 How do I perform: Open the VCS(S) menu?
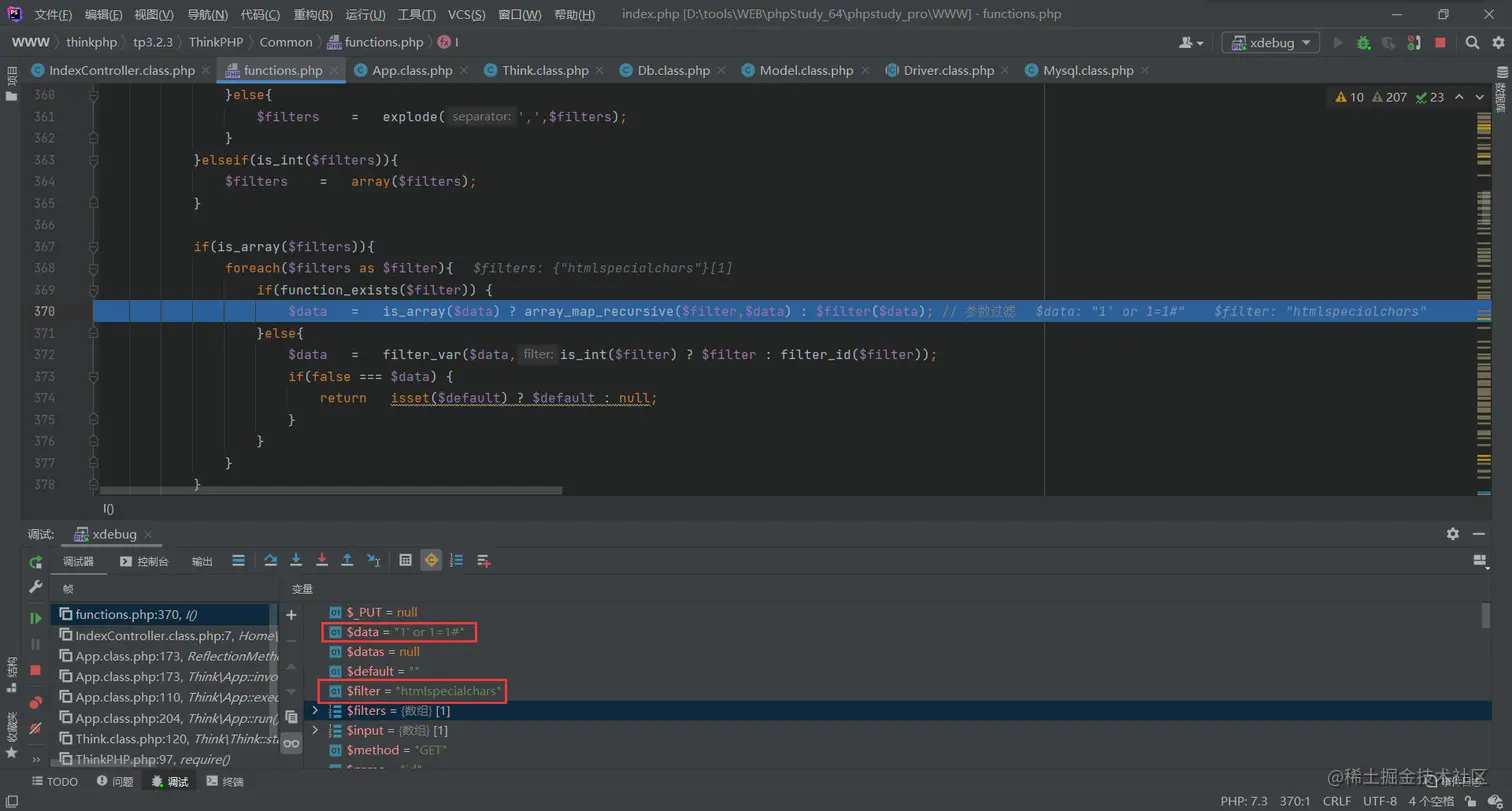click(x=466, y=15)
